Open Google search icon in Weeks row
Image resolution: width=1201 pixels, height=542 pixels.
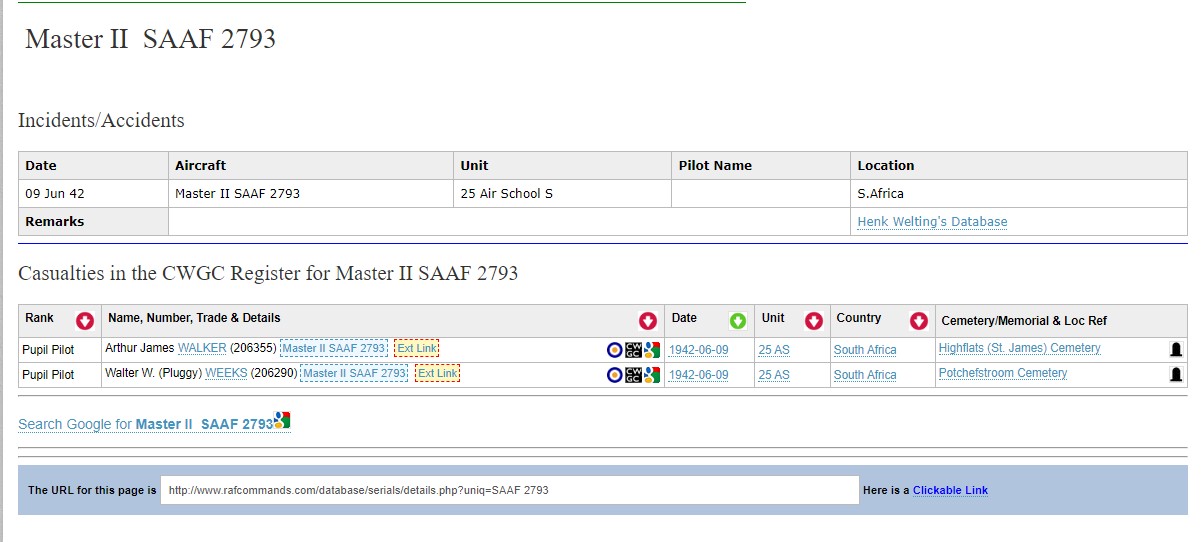651,375
